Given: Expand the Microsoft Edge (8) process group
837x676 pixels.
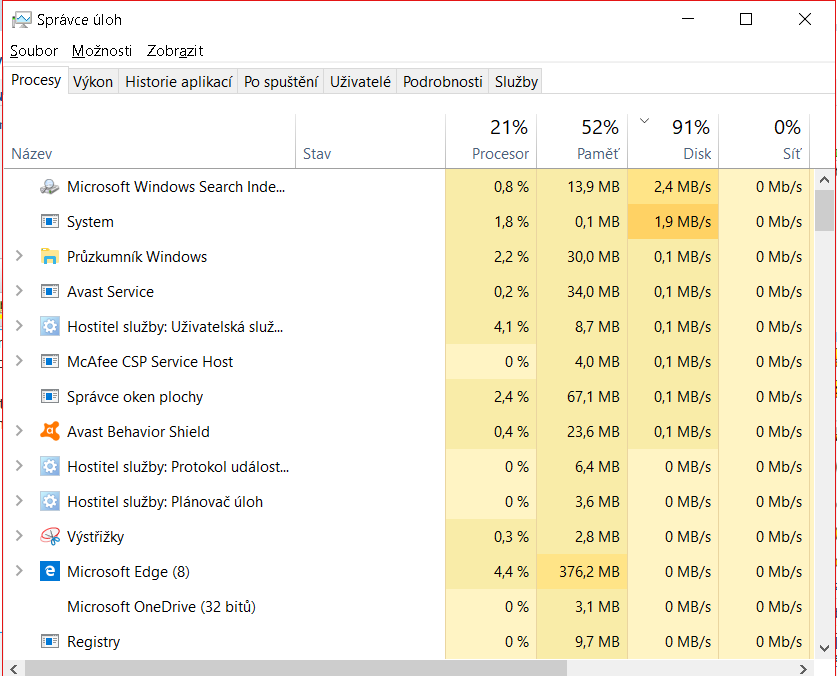Looking at the screenshot, I should point(19,572).
